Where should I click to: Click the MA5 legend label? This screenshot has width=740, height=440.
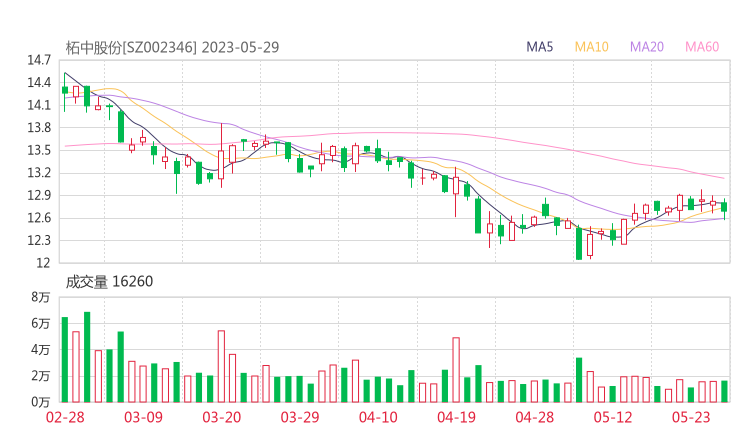point(539,47)
